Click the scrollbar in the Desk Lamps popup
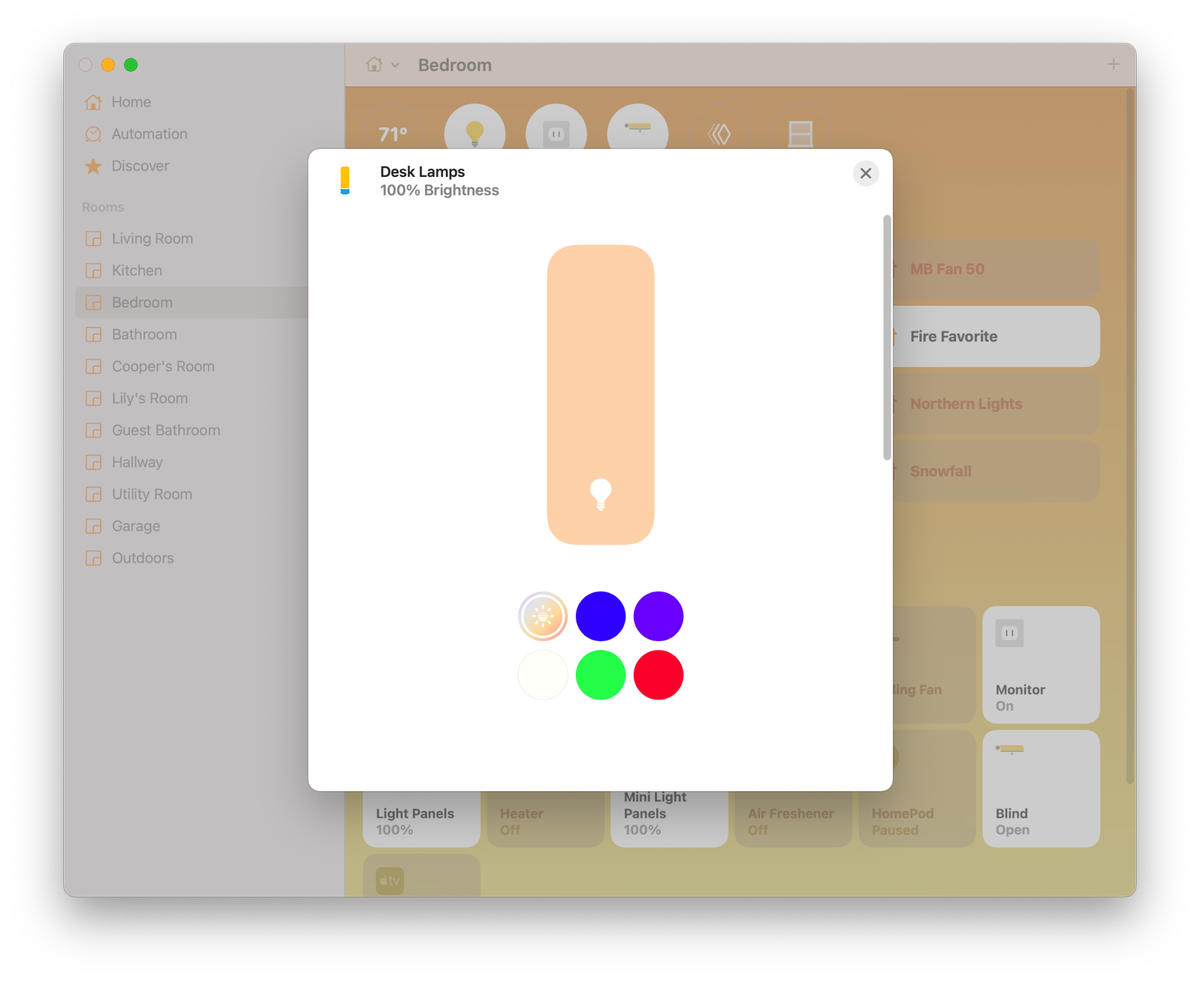The image size is (1200, 981). coord(886,330)
